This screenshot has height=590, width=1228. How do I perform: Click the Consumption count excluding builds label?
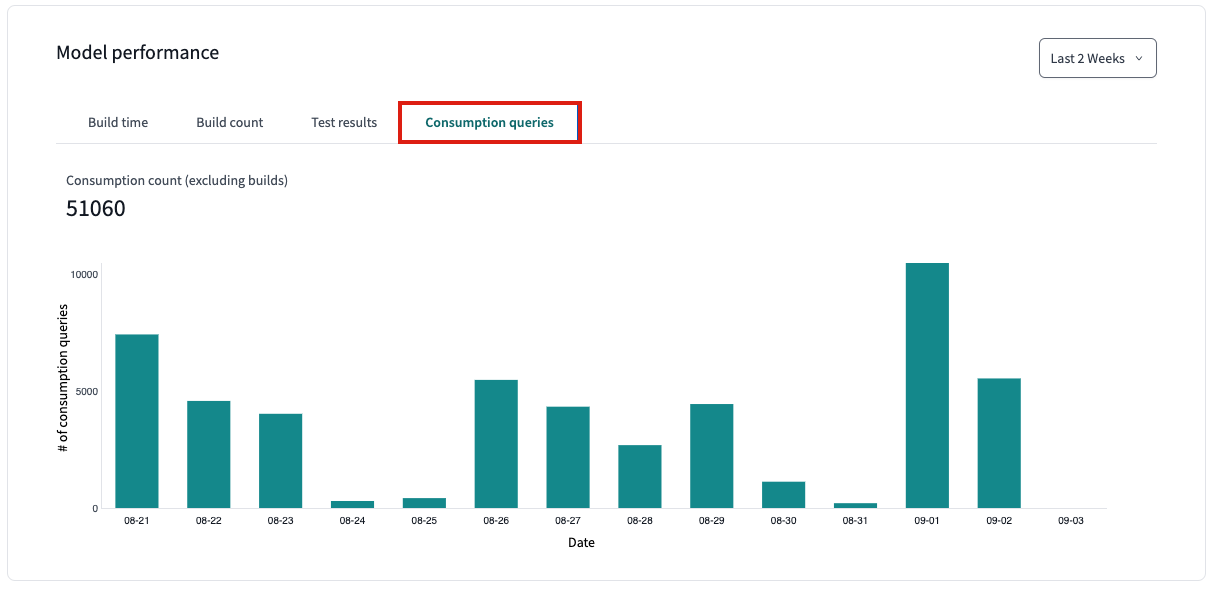[x=177, y=180]
